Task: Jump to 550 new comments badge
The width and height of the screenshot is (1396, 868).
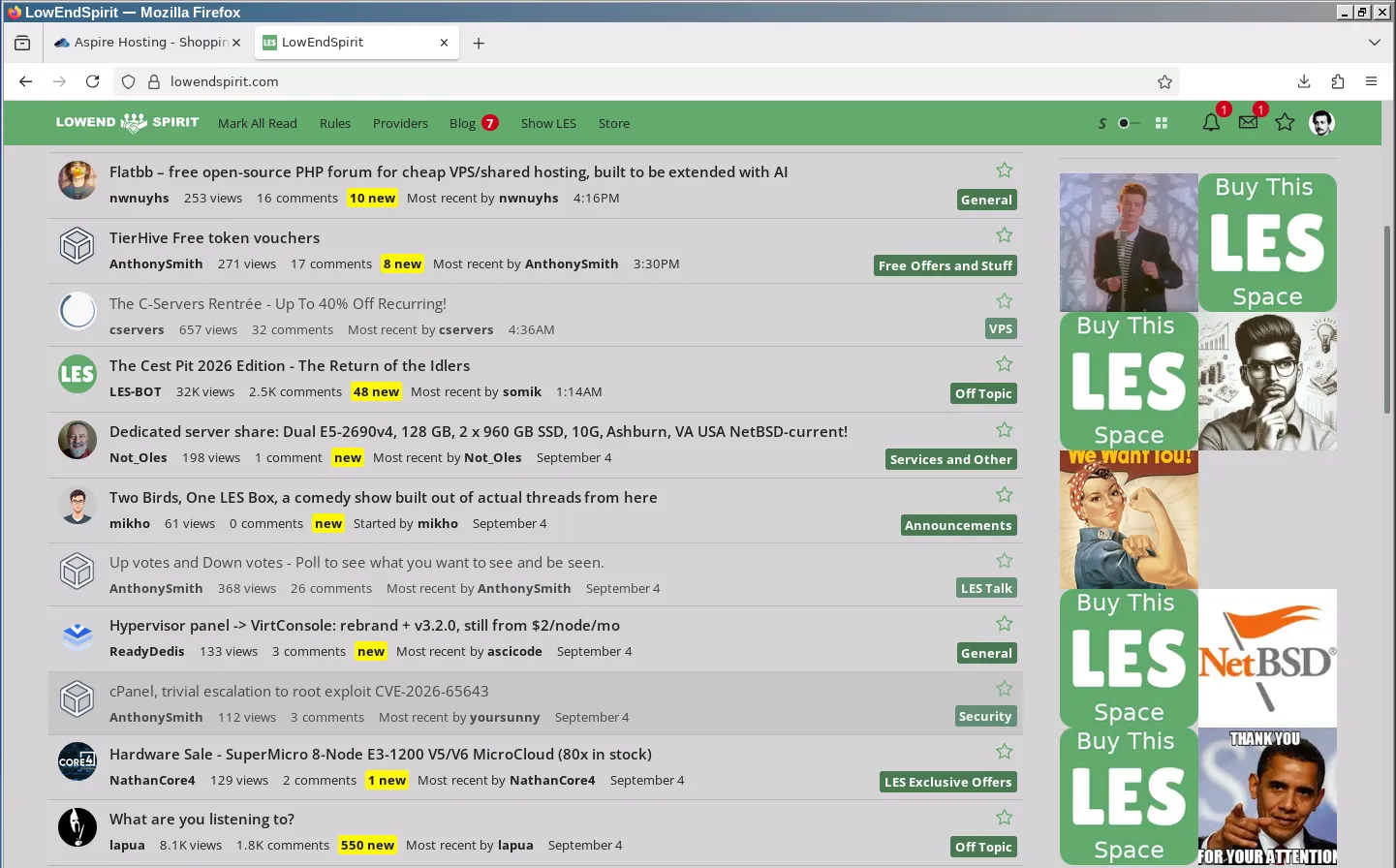Action: coord(367,845)
